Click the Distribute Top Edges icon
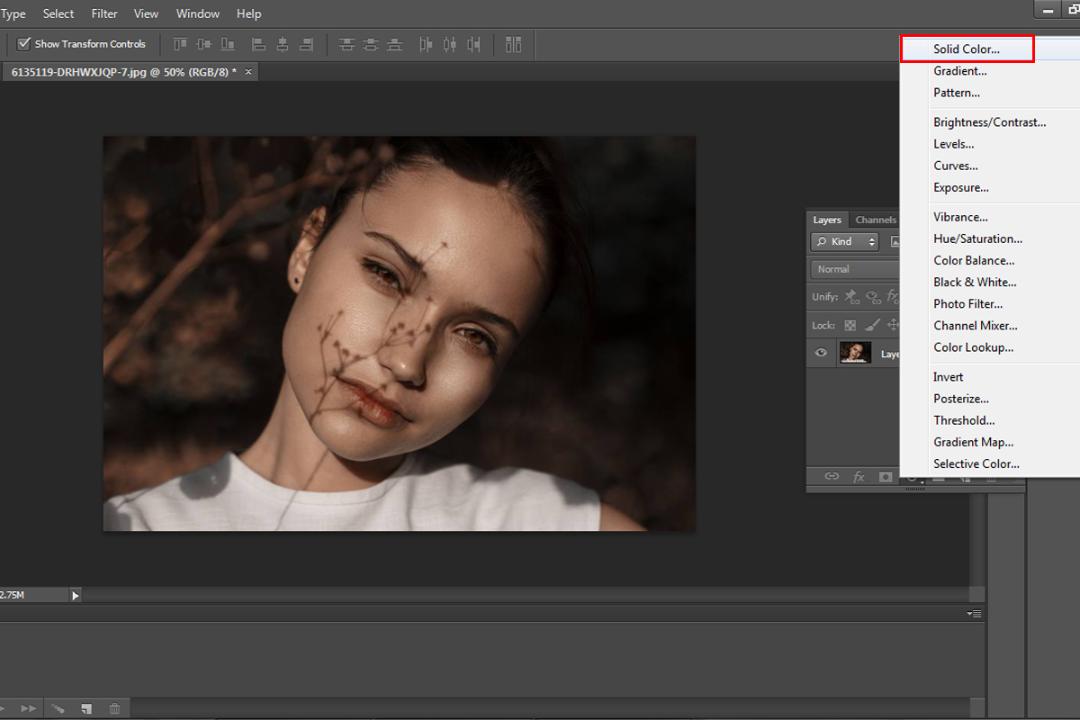The width and height of the screenshot is (1080, 720). click(x=346, y=45)
